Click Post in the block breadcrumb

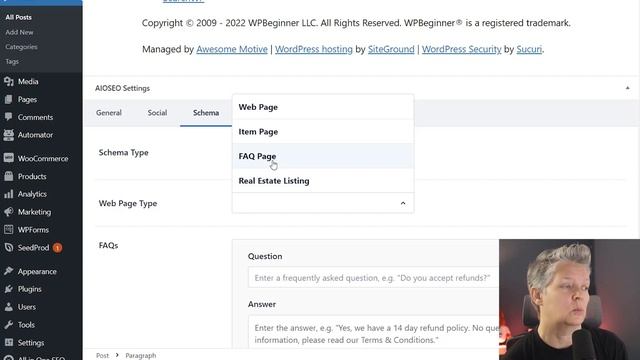coord(102,356)
